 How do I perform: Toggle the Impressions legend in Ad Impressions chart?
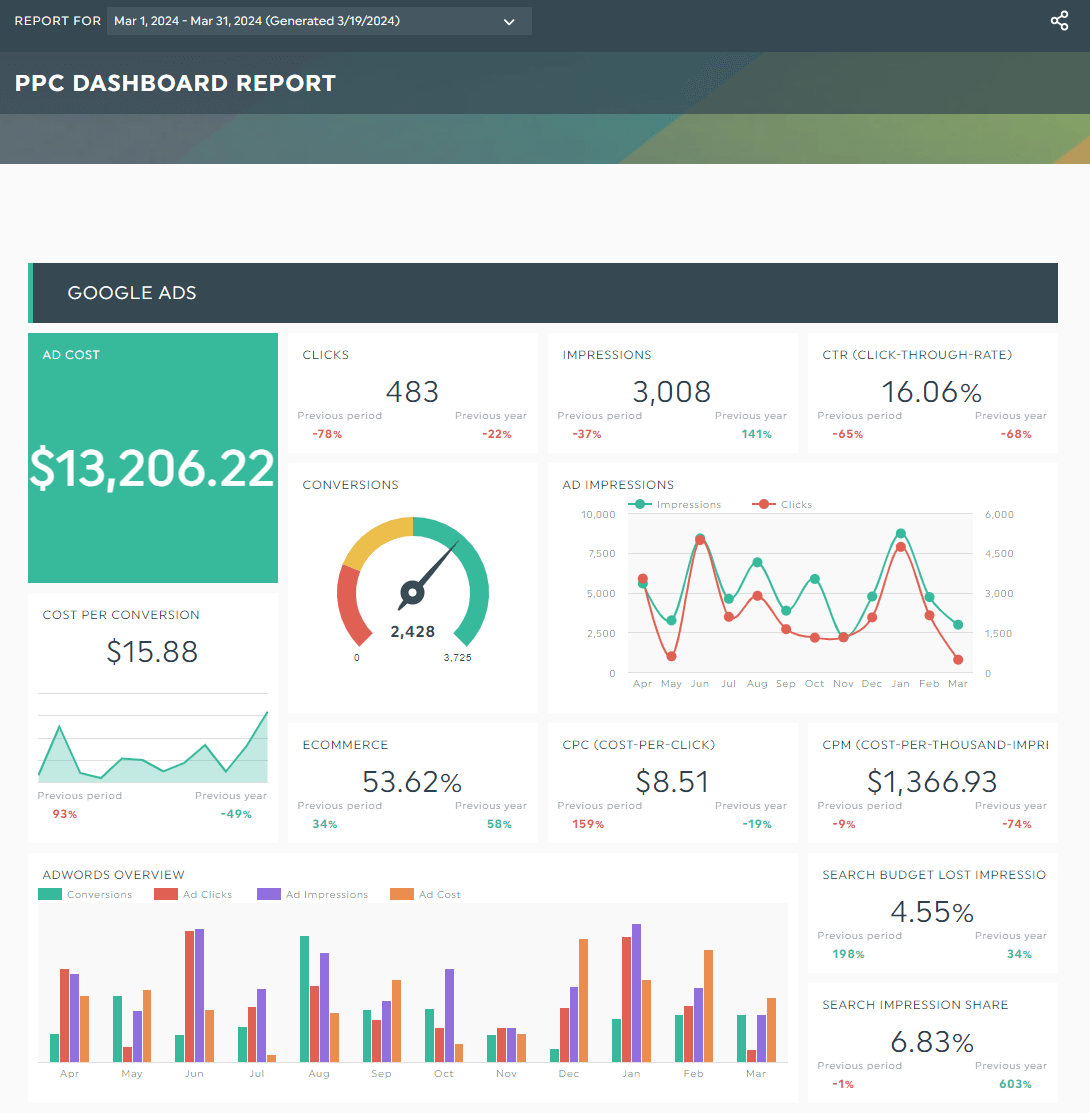(x=675, y=505)
